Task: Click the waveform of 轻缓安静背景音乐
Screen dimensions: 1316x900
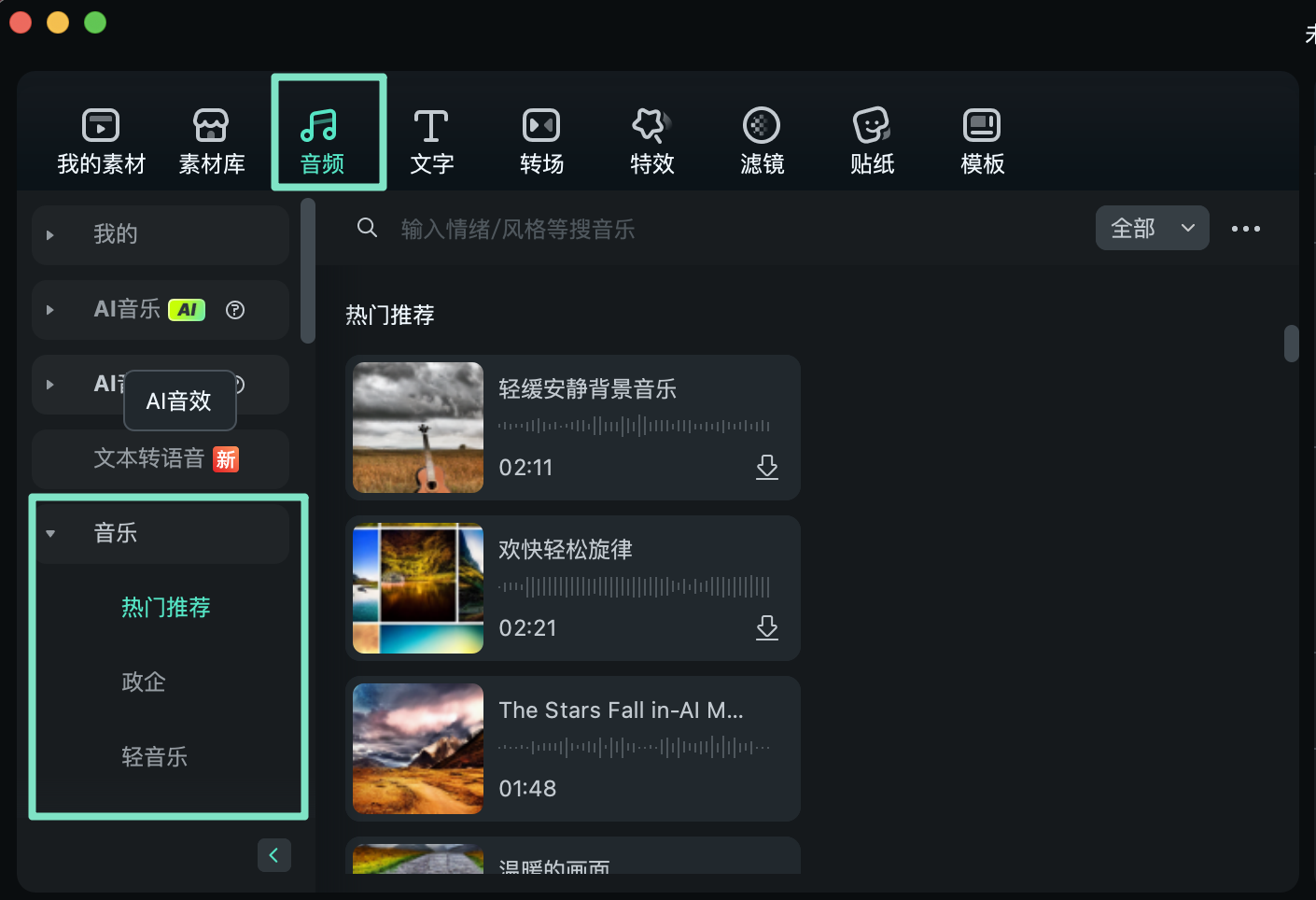Action: 635,426
